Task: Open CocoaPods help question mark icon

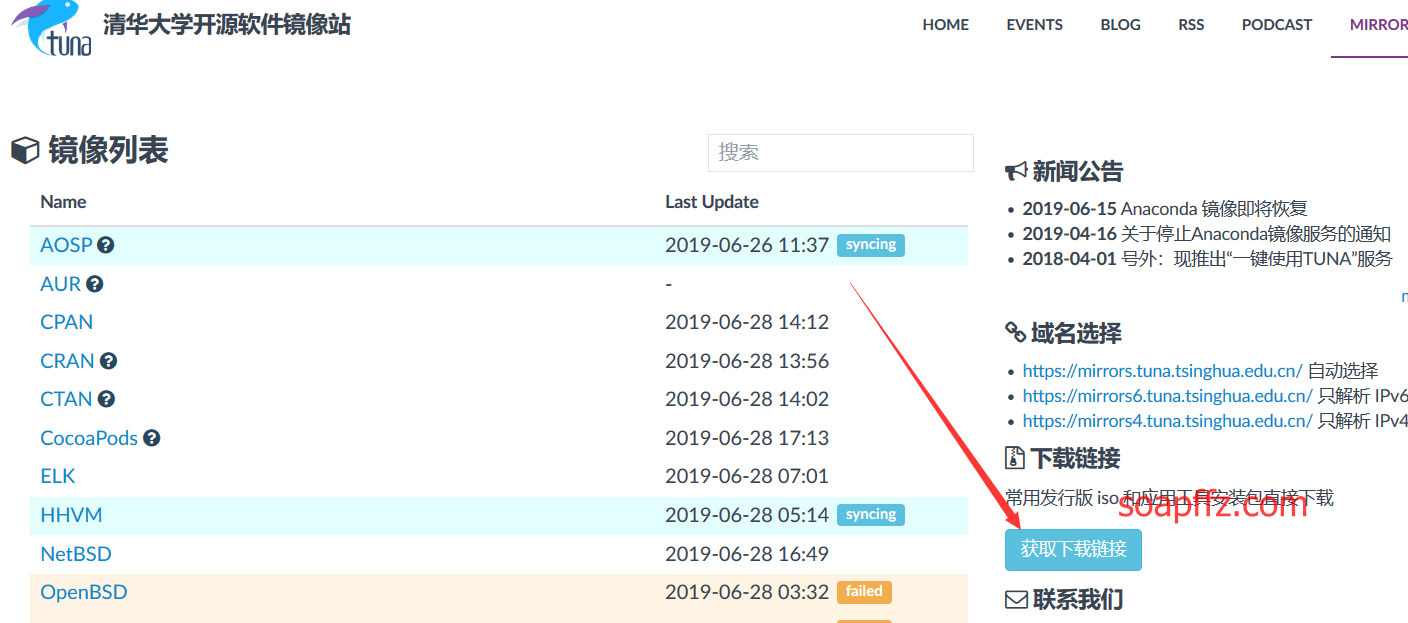Action: pos(152,438)
